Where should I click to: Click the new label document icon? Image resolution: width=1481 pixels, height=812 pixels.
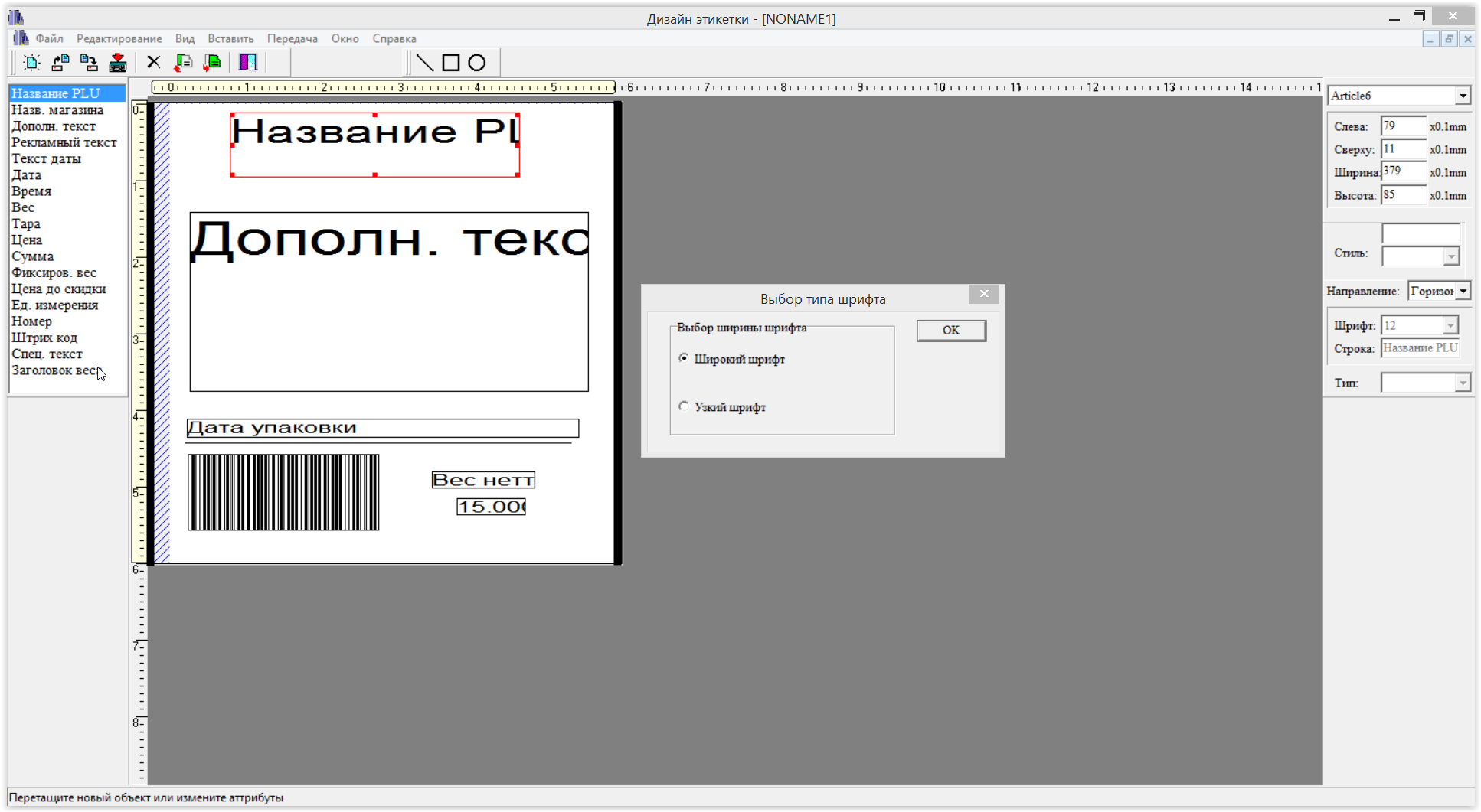(31, 63)
